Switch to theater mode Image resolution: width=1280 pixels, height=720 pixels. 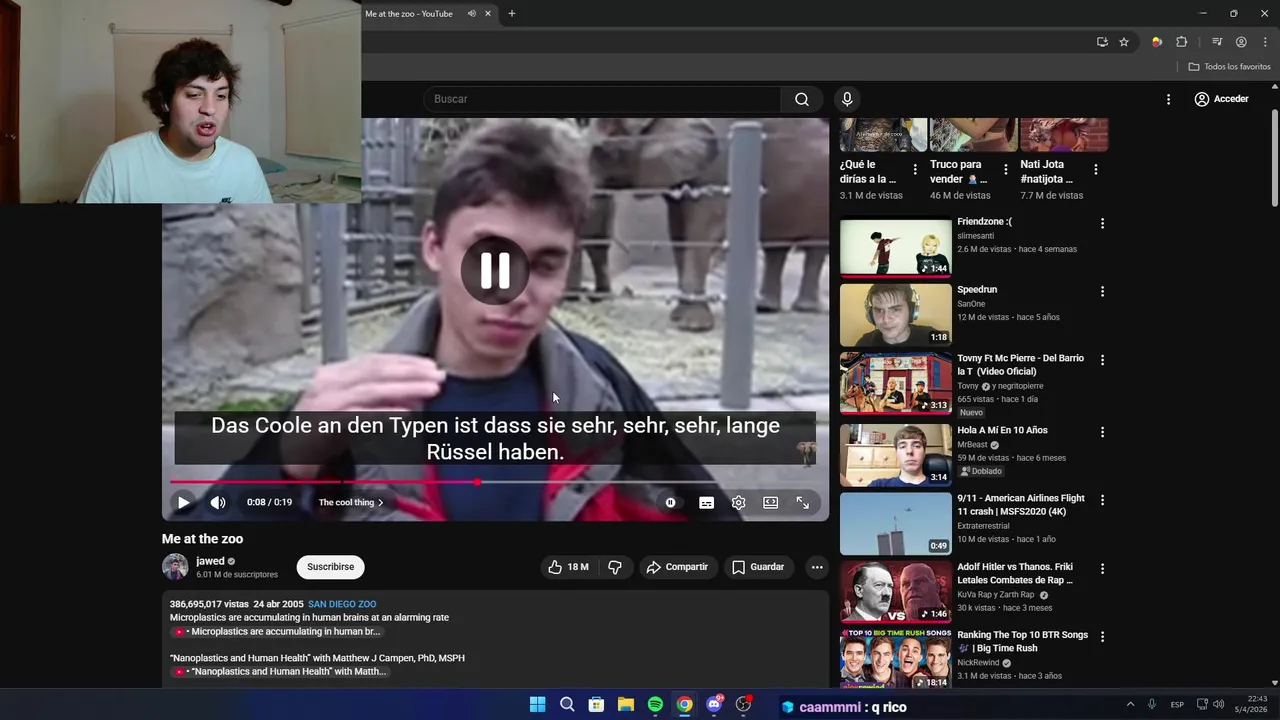[770, 503]
